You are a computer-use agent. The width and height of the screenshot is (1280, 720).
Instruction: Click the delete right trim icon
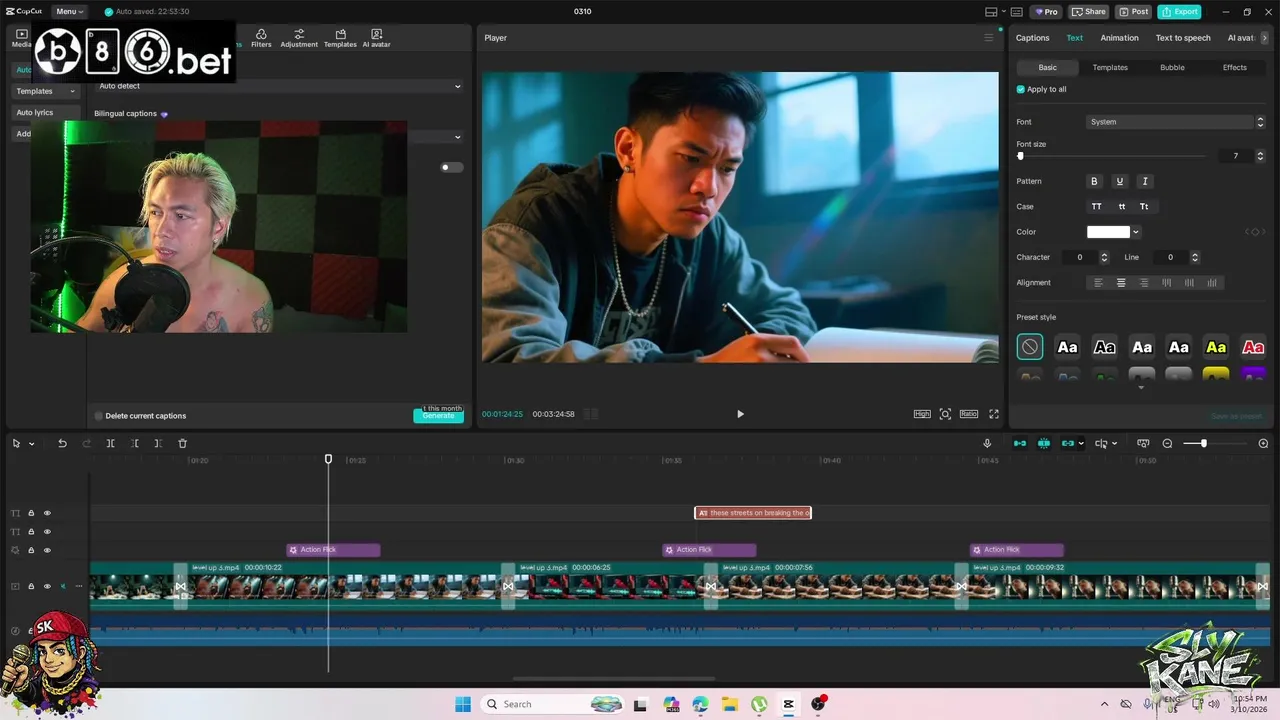[158, 443]
